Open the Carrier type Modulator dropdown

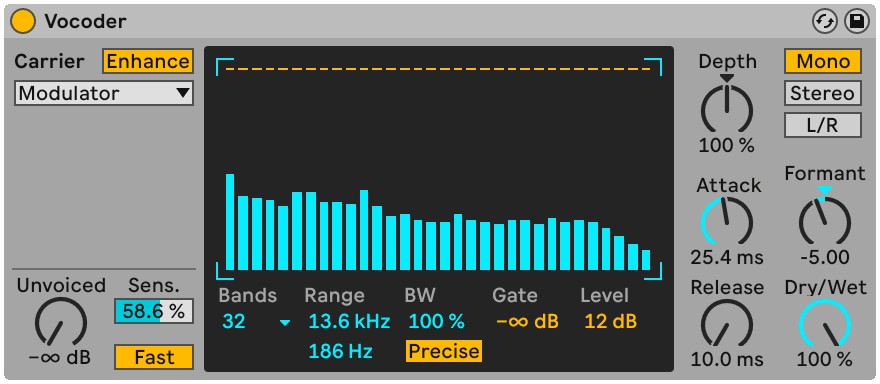point(104,93)
